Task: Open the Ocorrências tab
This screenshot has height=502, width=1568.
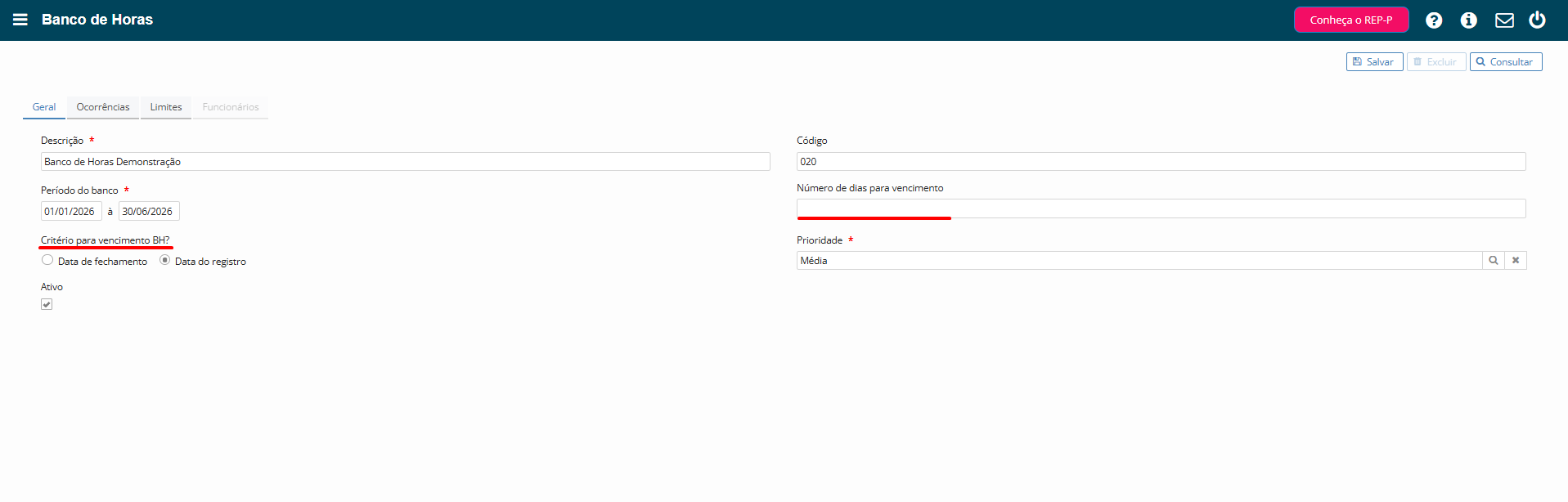Action: click(x=103, y=107)
